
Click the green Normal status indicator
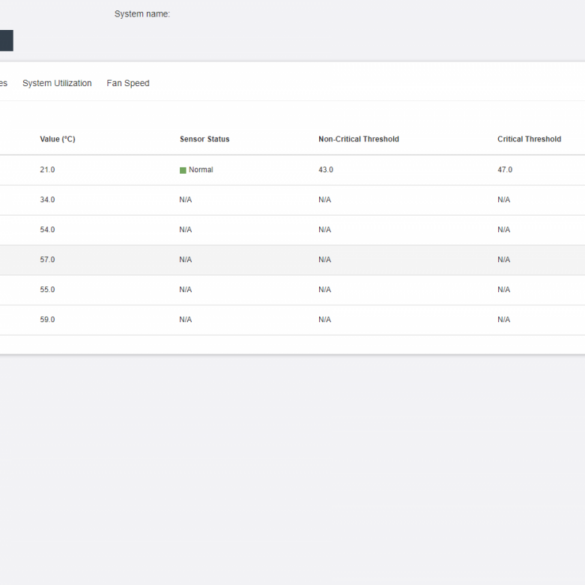coord(183,170)
